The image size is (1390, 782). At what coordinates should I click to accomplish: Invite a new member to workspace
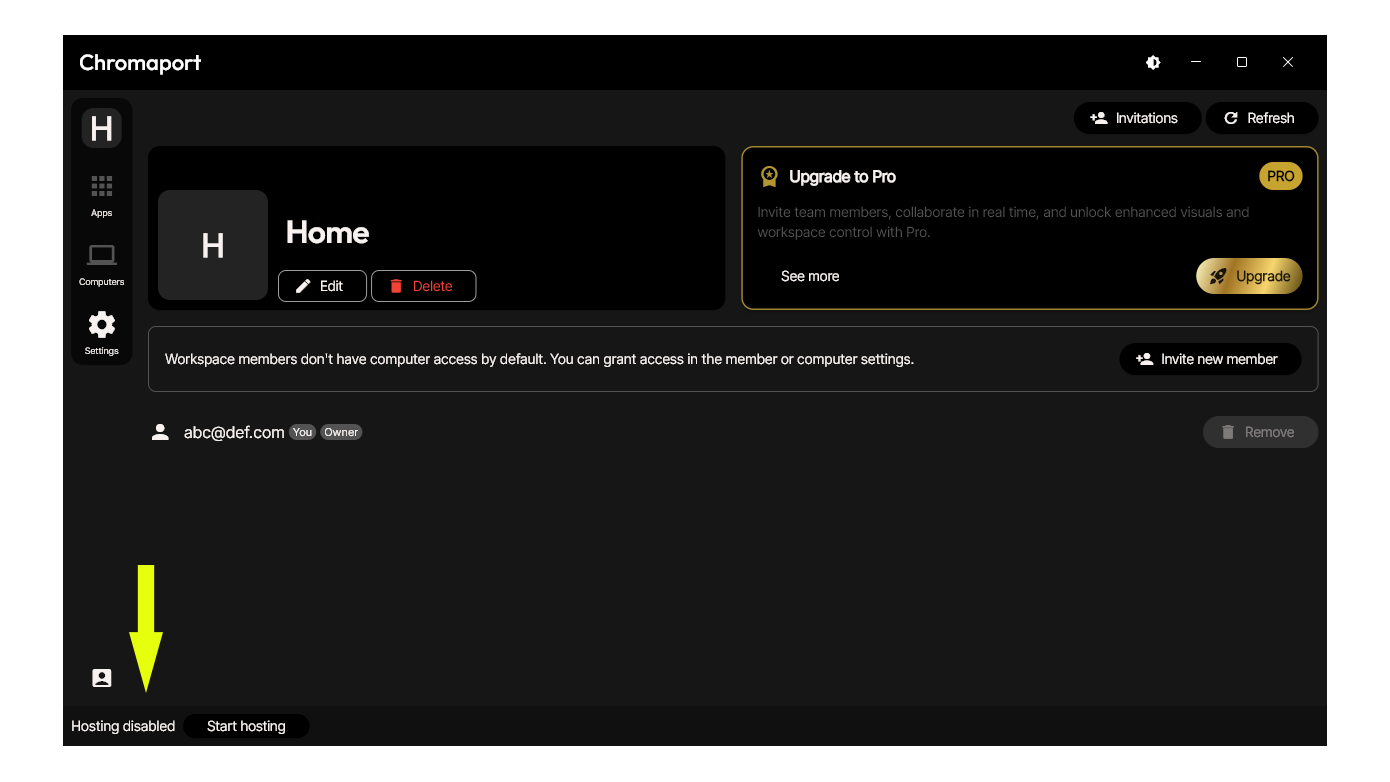point(1209,359)
